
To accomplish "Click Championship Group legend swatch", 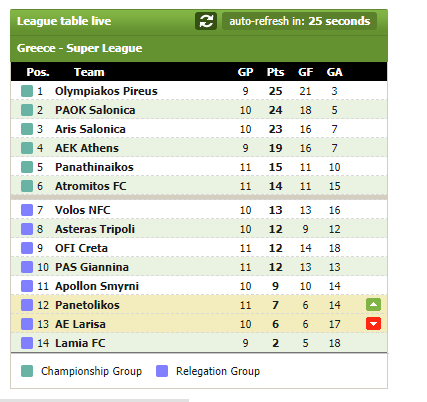I will point(27,371).
